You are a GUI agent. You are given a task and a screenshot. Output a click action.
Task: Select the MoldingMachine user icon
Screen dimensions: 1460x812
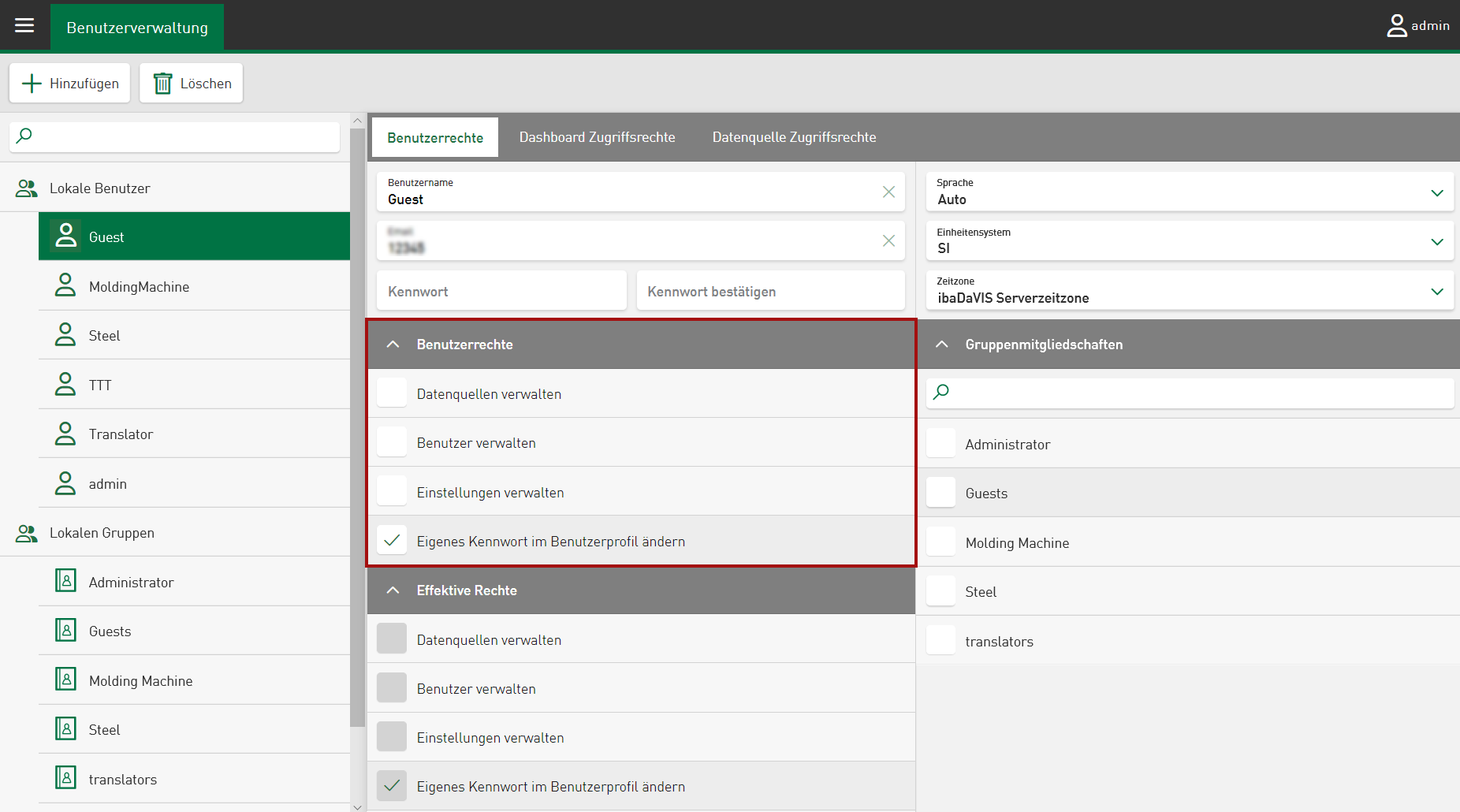point(65,285)
